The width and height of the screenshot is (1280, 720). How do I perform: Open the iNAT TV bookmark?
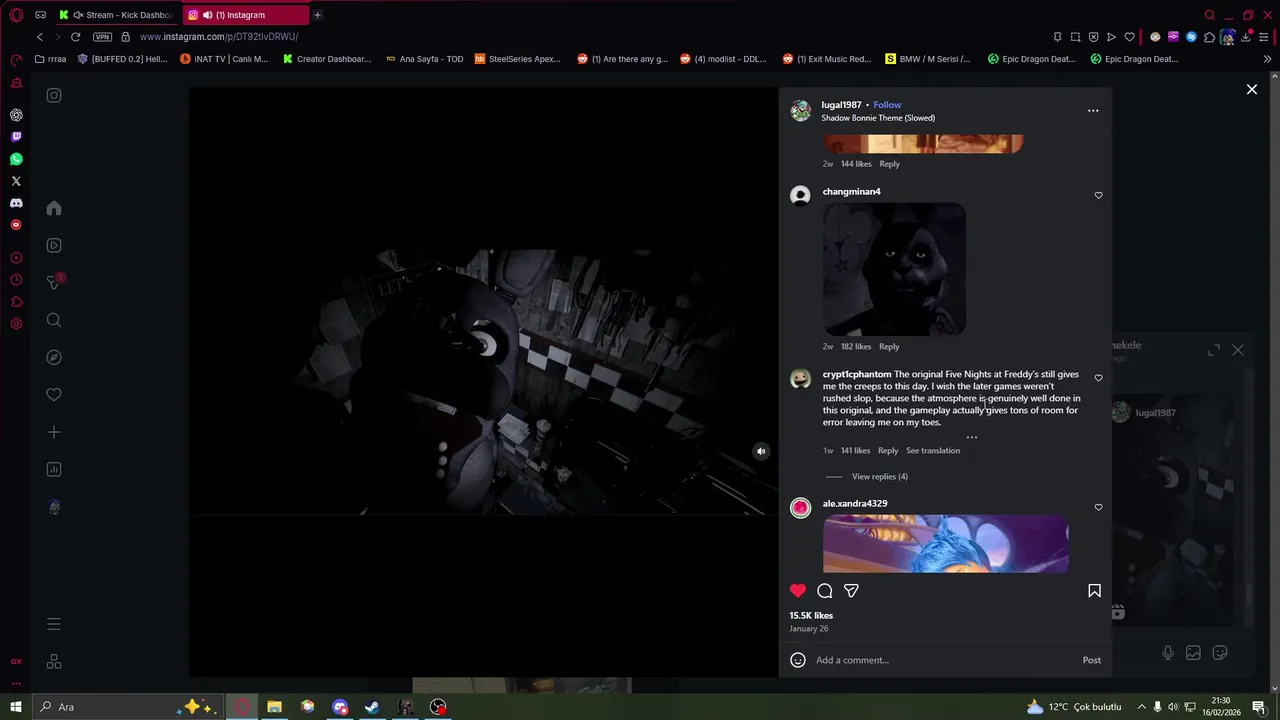click(x=224, y=59)
